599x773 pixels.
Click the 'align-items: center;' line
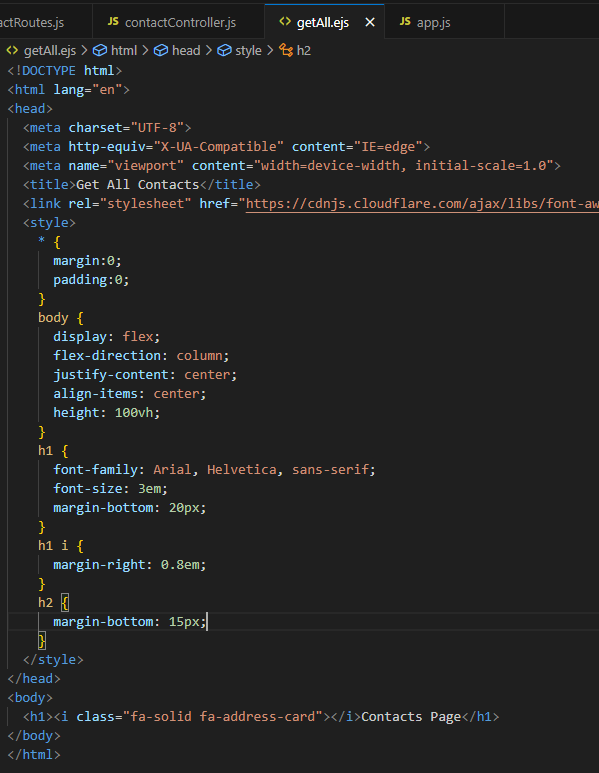pos(130,393)
